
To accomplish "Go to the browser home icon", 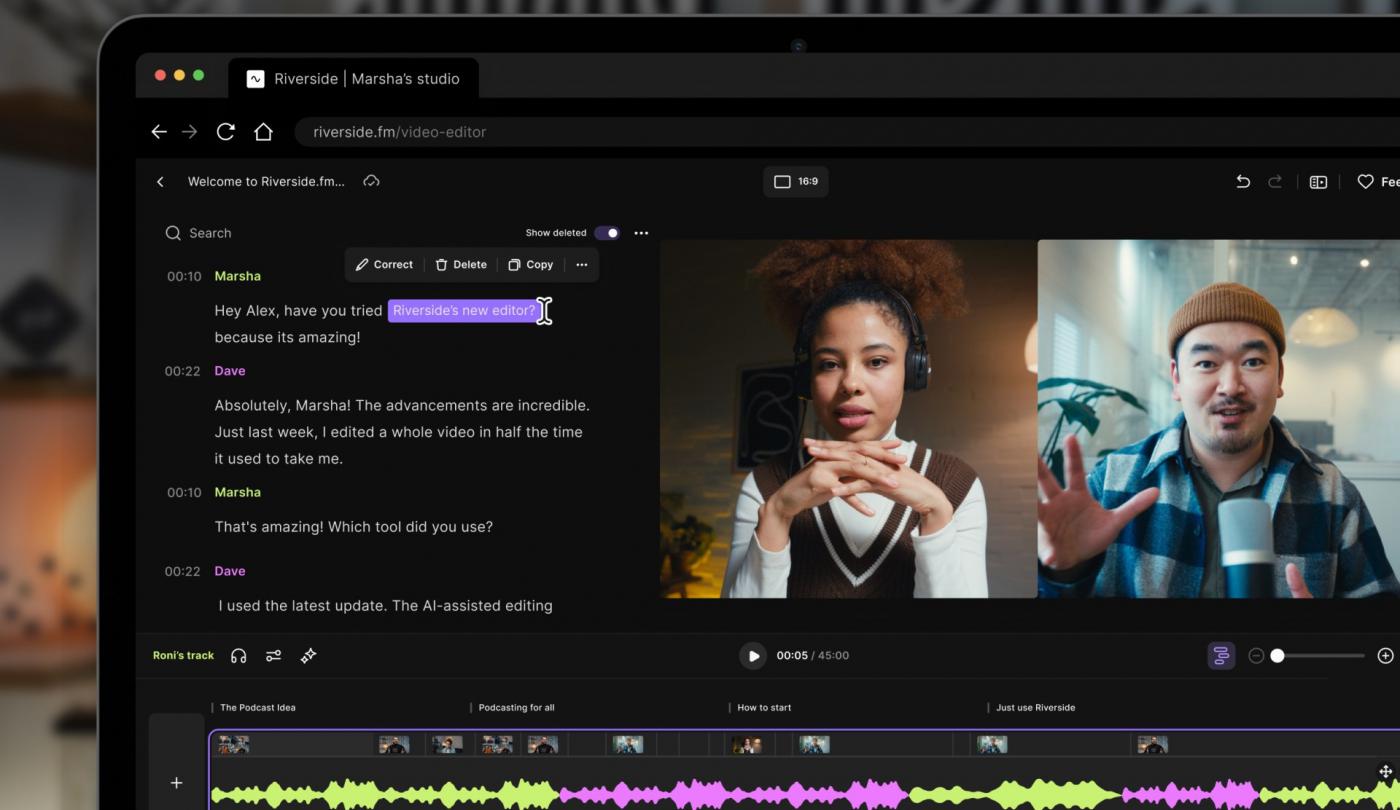I will [263, 132].
